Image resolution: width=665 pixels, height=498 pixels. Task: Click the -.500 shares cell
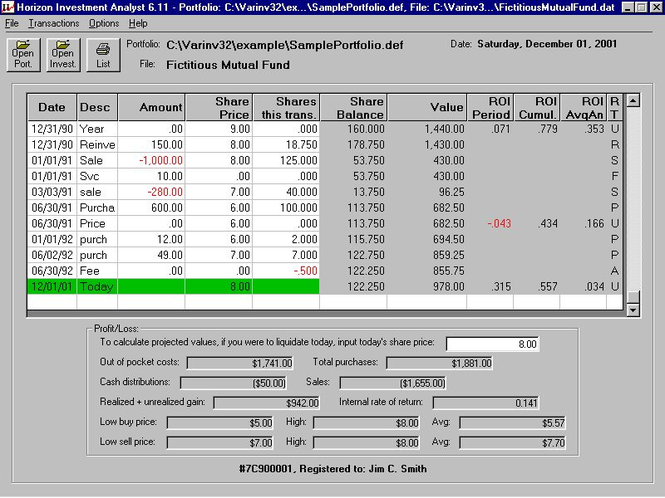pyautogui.click(x=286, y=271)
